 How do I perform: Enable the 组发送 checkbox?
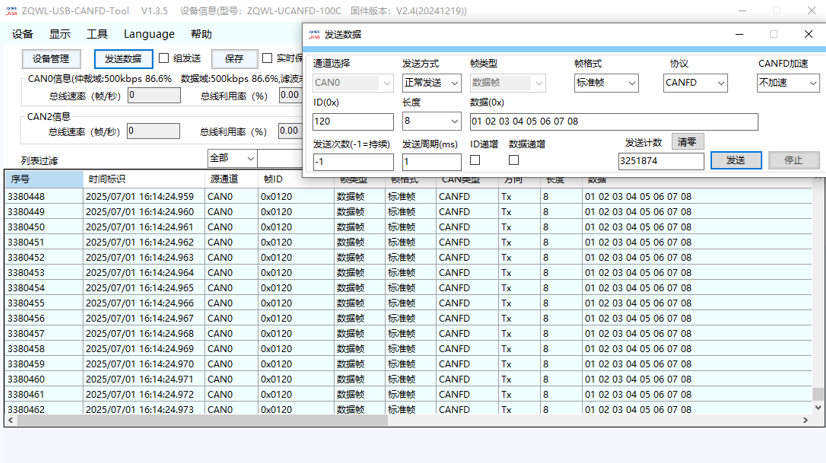tap(164, 58)
